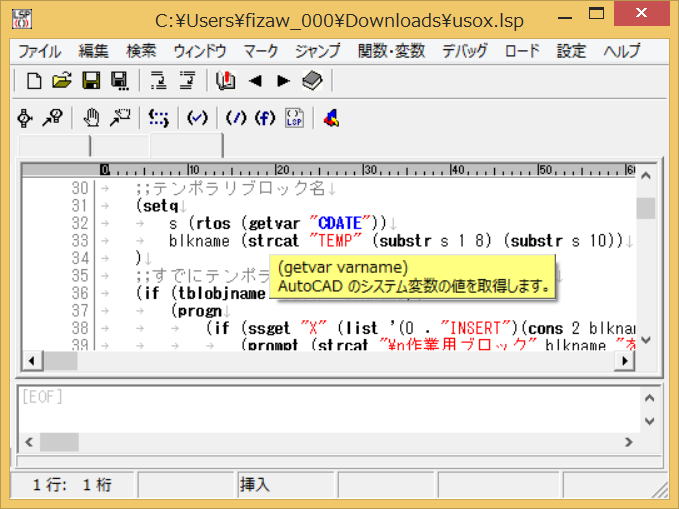This screenshot has width=679, height=509.
Task: Click the output pane scroll down arrow
Action: point(649,421)
